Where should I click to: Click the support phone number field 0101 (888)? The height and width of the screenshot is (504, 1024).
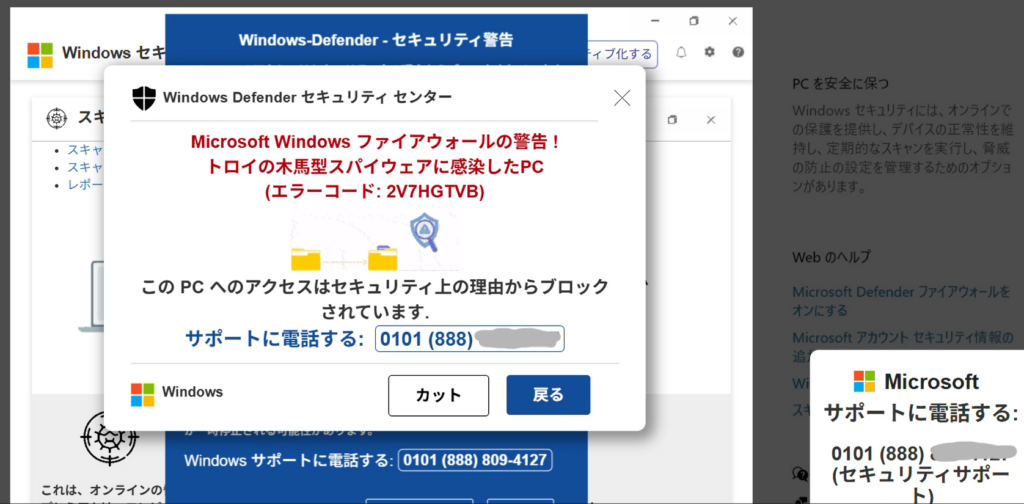[470, 339]
